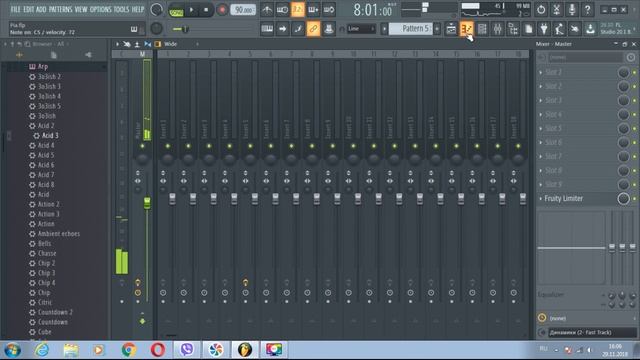Select the Countdown 2 preset

[x=55, y=312]
